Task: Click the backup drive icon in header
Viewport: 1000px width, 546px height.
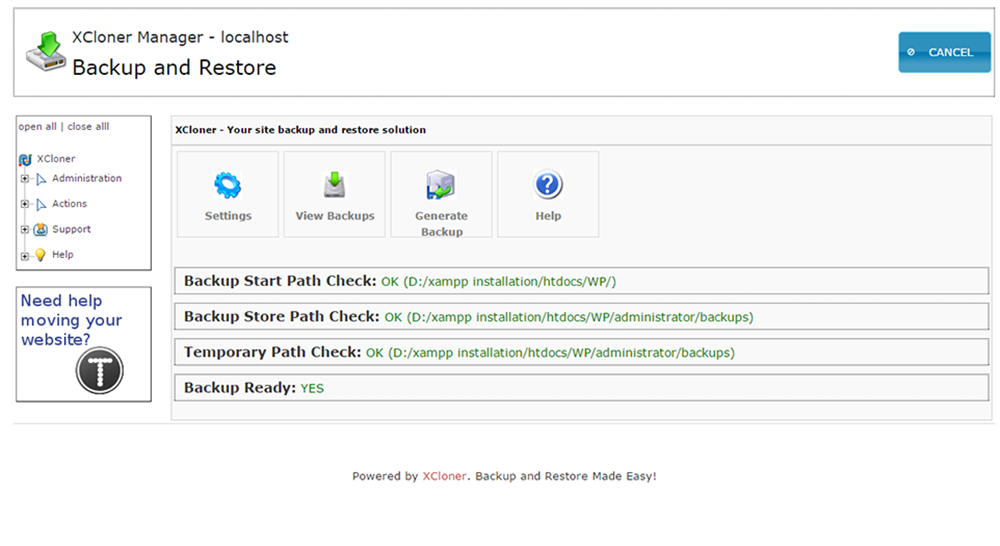Action: [x=46, y=51]
